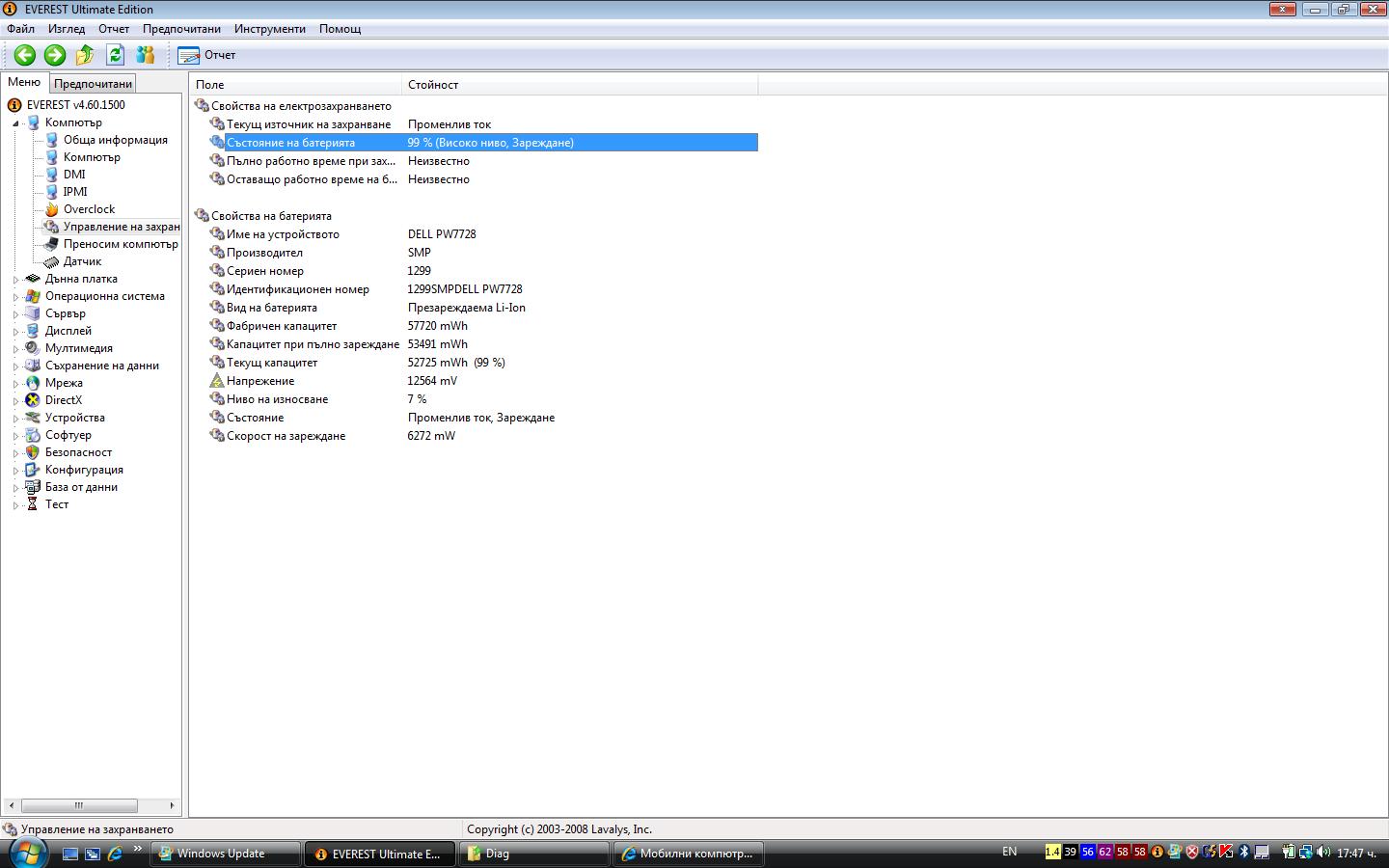The width and height of the screenshot is (1389, 868).
Task: Select Обща информация tree item
Action: point(115,140)
